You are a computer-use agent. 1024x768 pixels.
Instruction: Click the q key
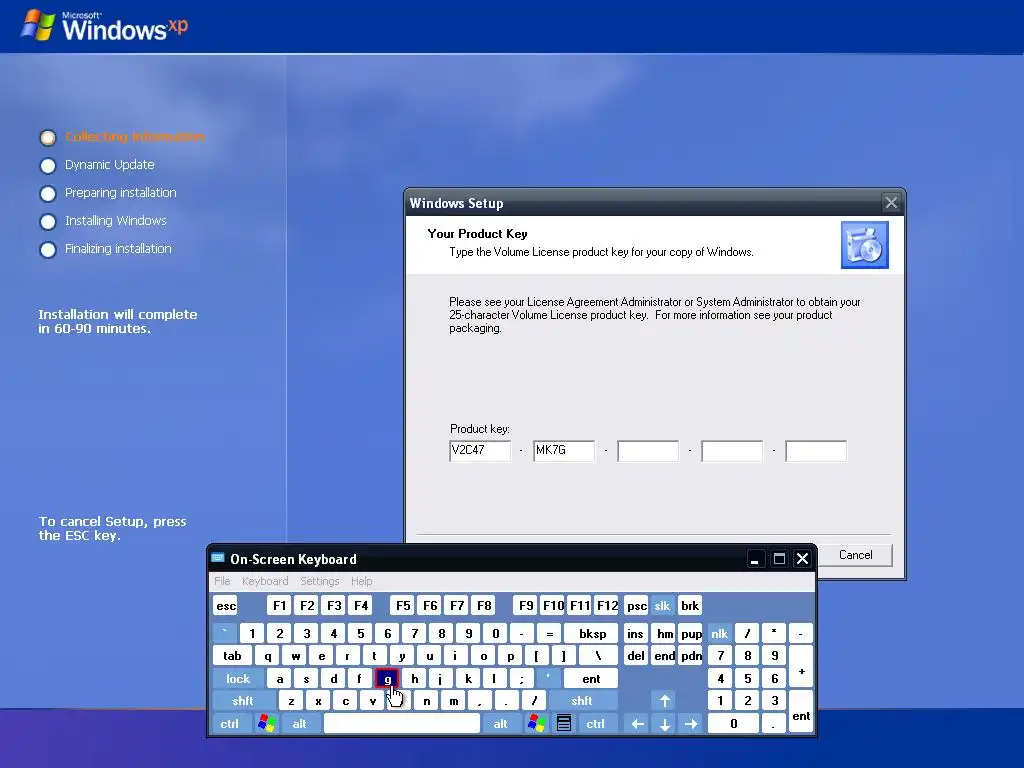pyautogui.click(x=267, y=656)
